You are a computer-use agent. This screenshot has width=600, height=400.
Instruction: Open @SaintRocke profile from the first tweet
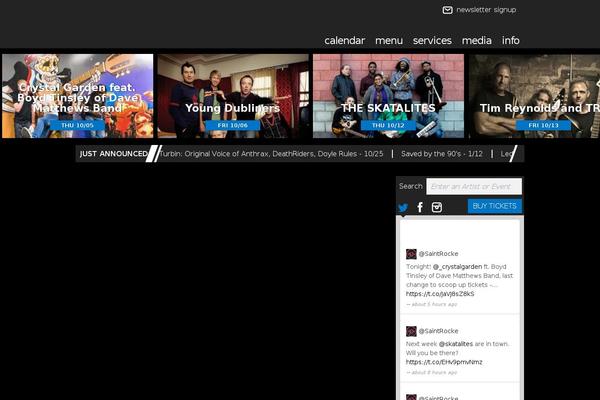[x=438, y=254]
